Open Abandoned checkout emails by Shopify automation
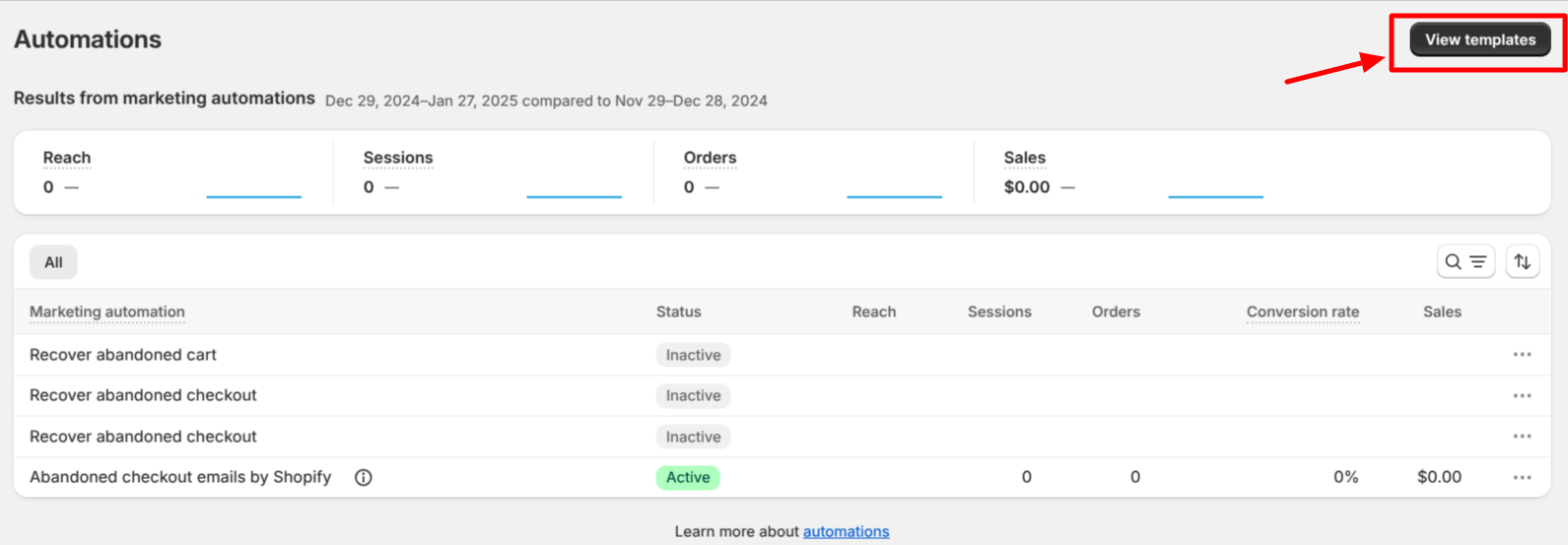 coord(180,478)
